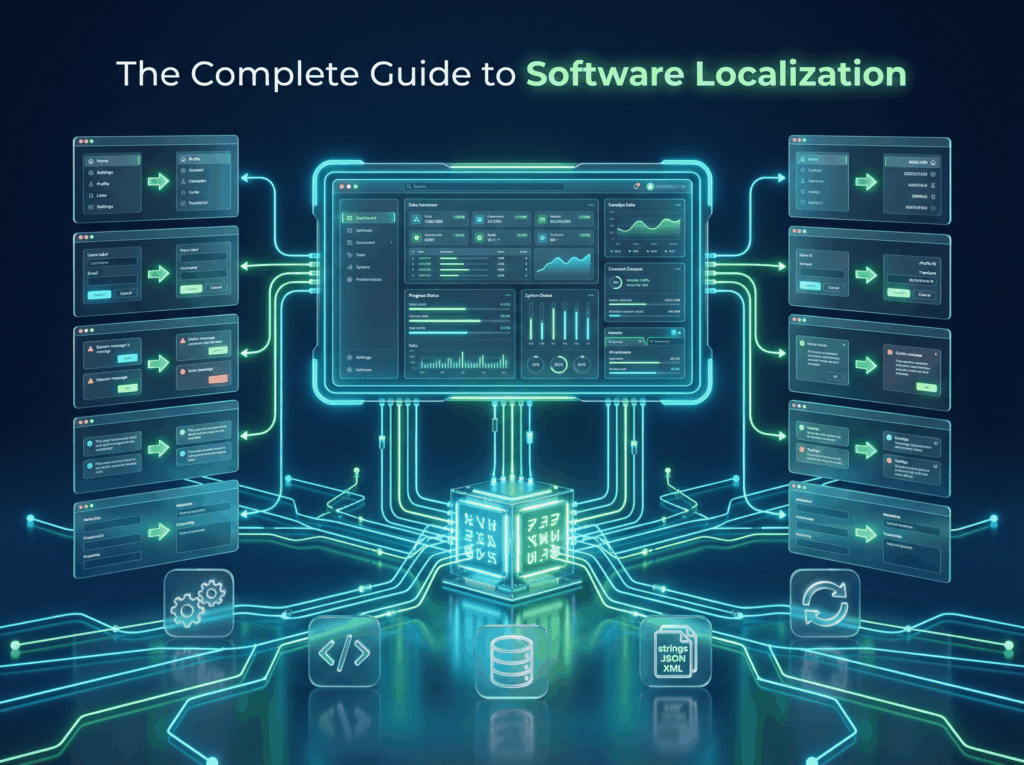Click 'Software Localization' title text
Image resolution: width=1024 pixels, height=765 pixels.
coord(716,74)
